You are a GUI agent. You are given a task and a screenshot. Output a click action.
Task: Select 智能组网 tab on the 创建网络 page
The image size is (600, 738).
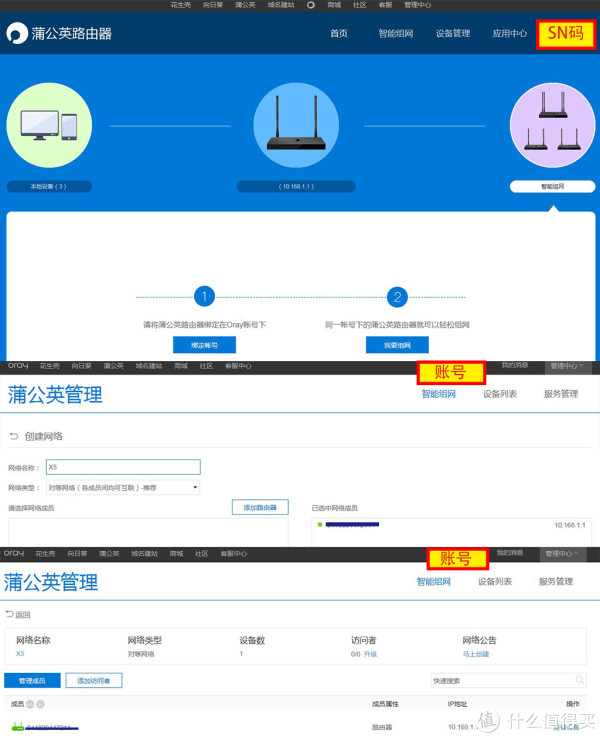pos(439,394)
